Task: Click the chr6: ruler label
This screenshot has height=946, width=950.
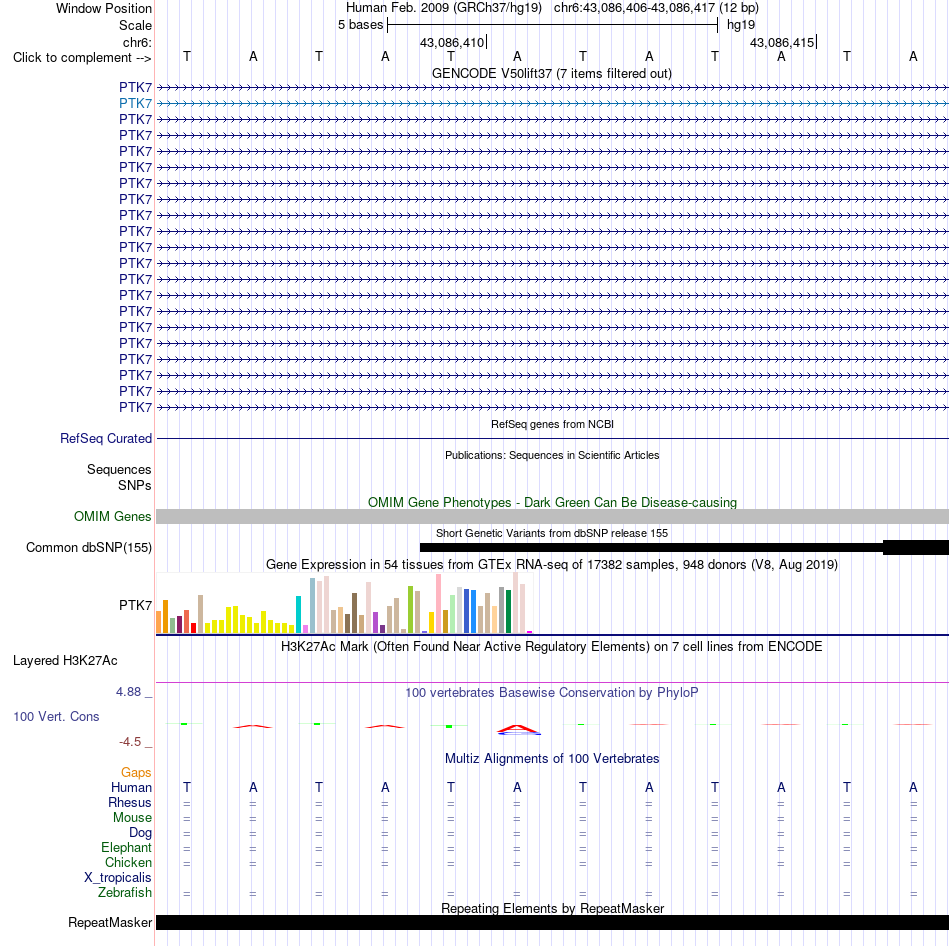Action: [137, 42]
